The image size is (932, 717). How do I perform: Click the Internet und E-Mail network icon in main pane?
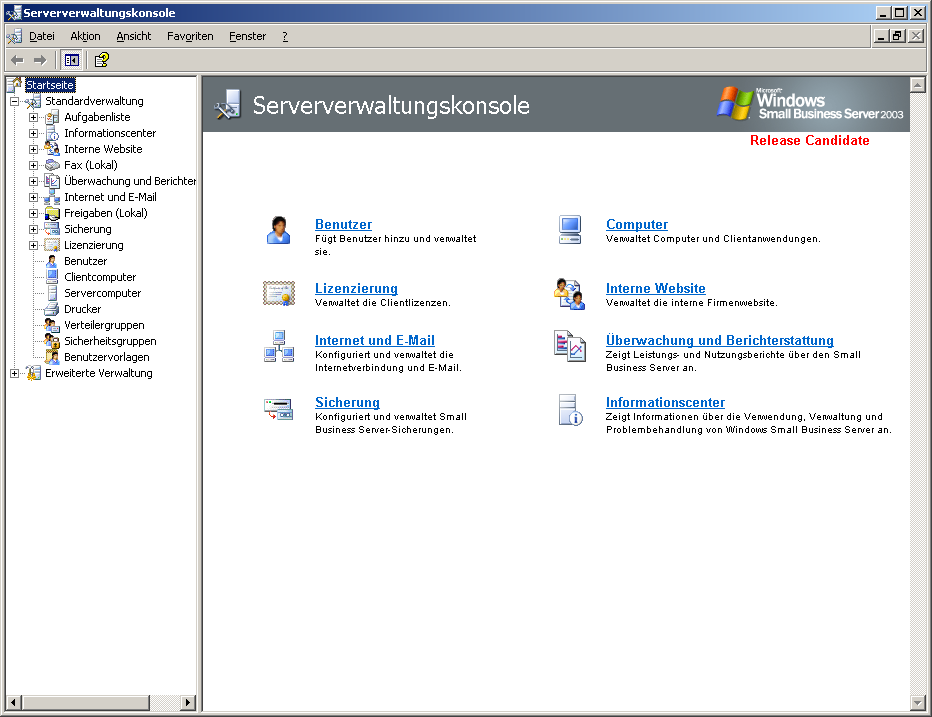[x=278, y=346]
